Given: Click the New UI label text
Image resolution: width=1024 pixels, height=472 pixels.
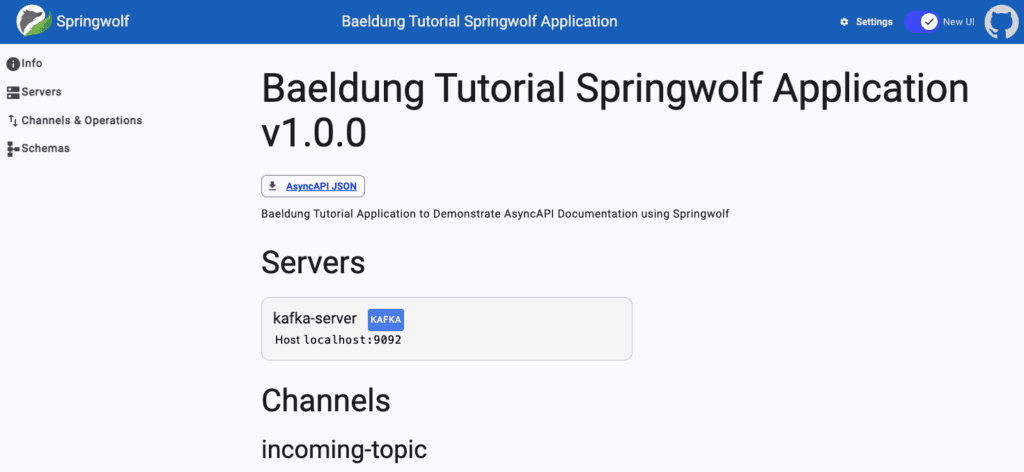Looking at the screenshot, I should [x=959, y=22].
